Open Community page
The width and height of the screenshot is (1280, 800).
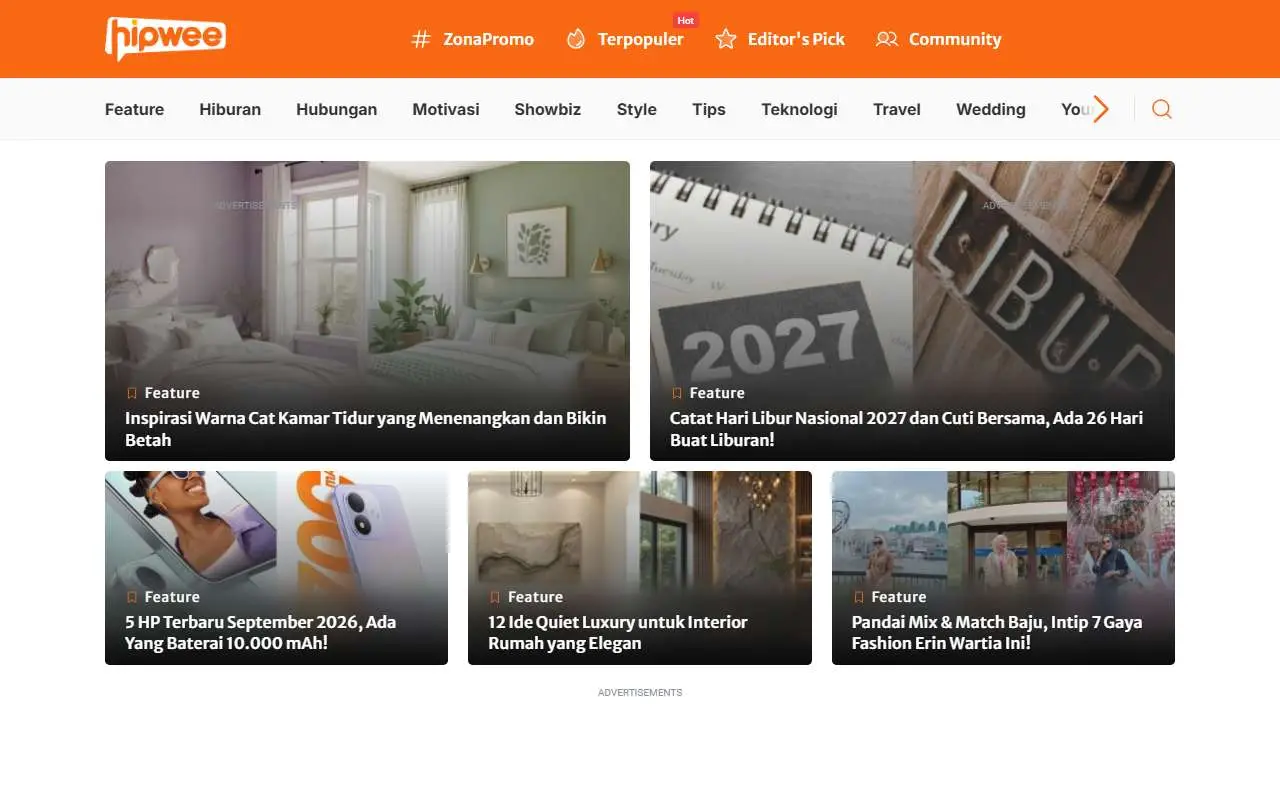click(955, 39)
